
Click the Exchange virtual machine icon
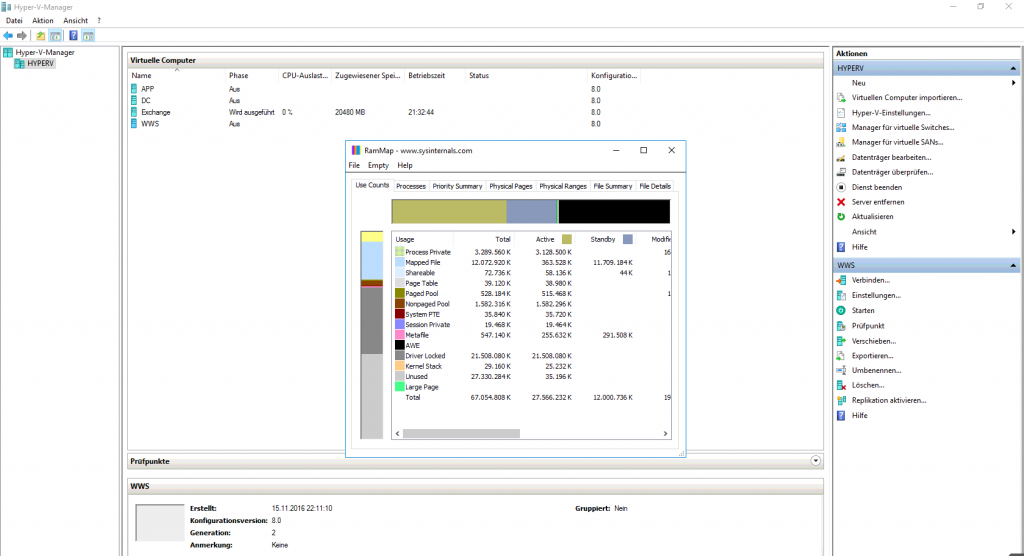coord(134,112)
